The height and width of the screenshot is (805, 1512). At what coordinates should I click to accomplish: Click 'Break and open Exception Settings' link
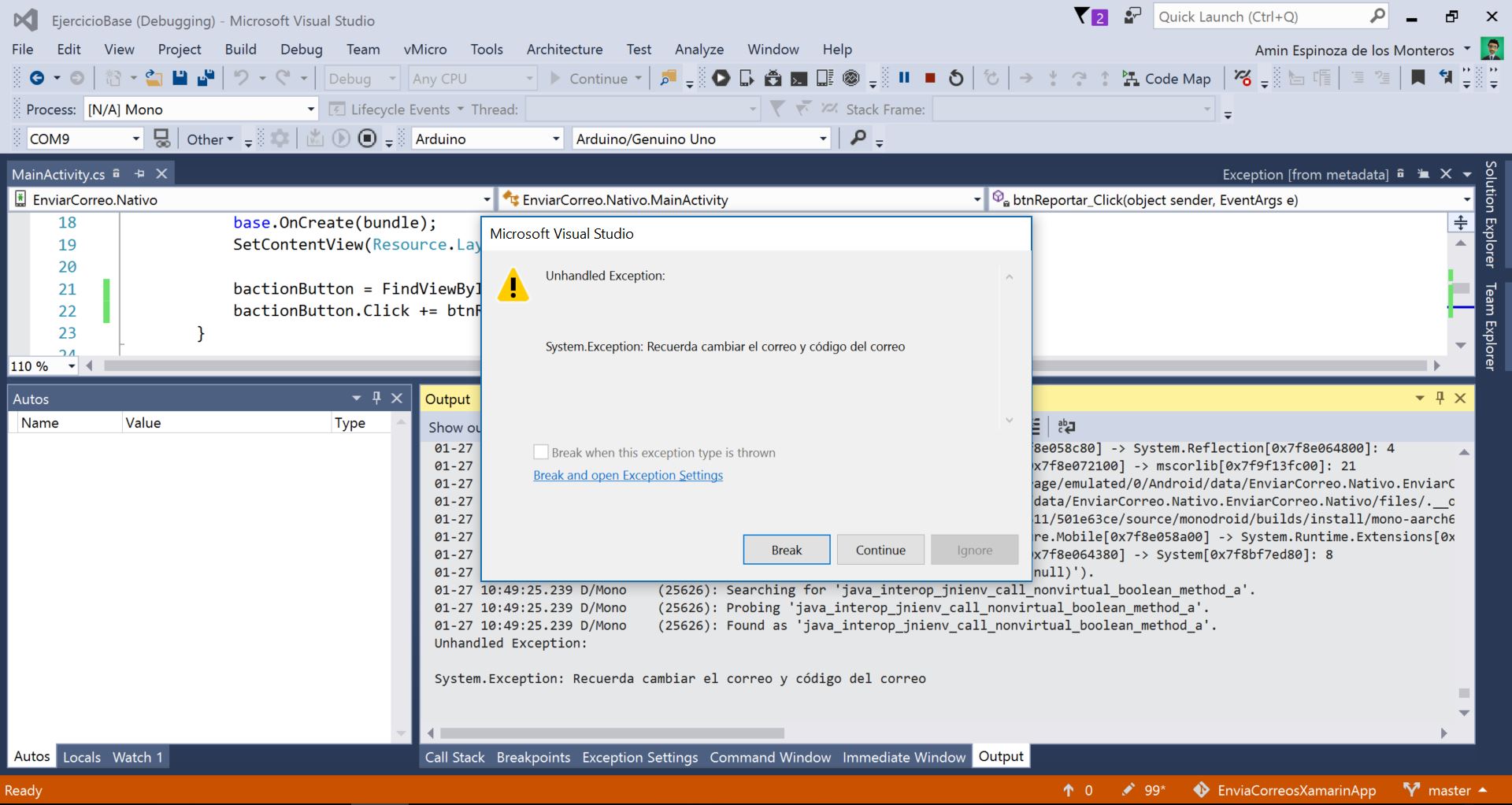click(628, 475)
